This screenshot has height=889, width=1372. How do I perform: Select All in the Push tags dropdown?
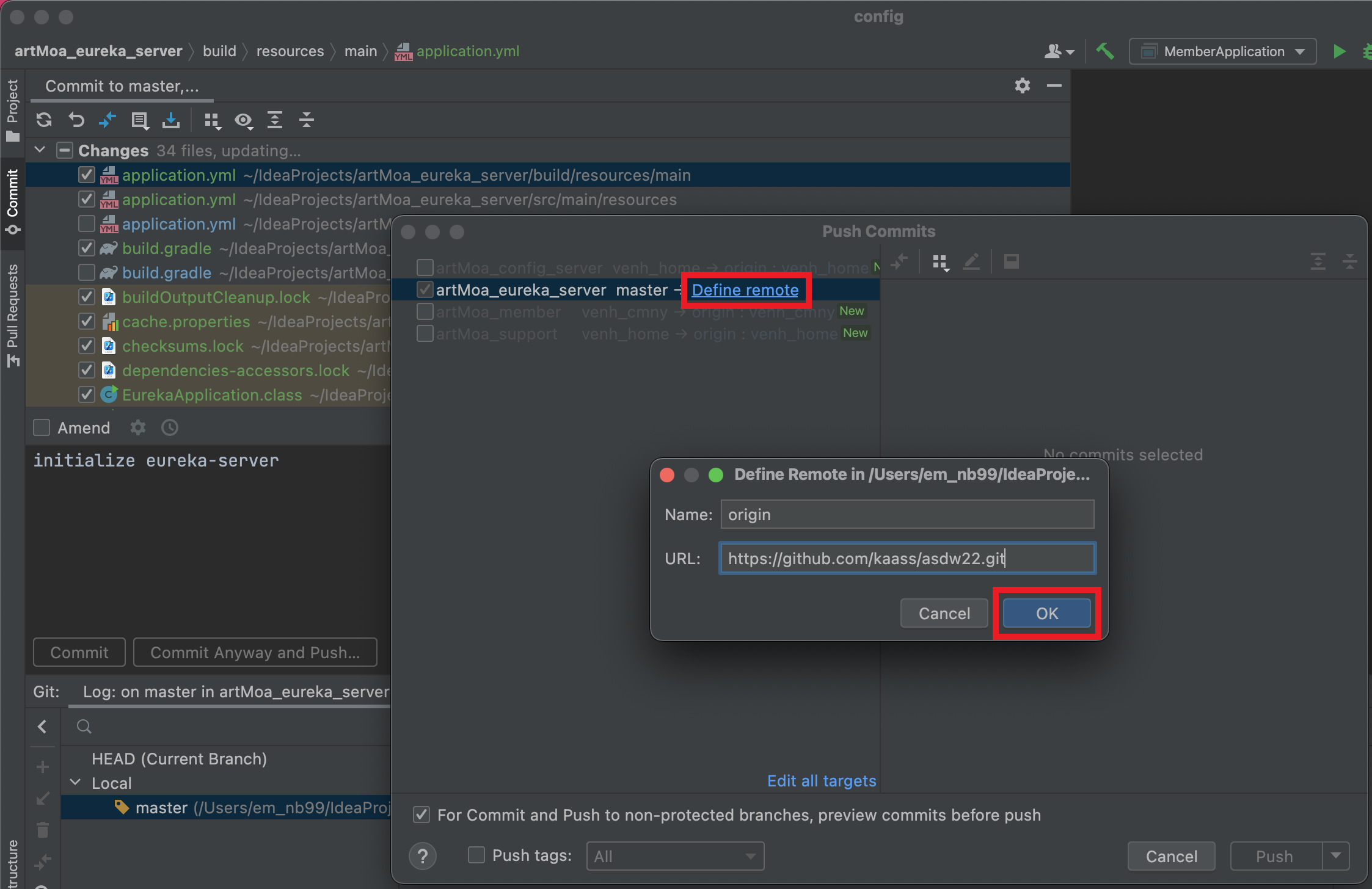tap(674, 855)
